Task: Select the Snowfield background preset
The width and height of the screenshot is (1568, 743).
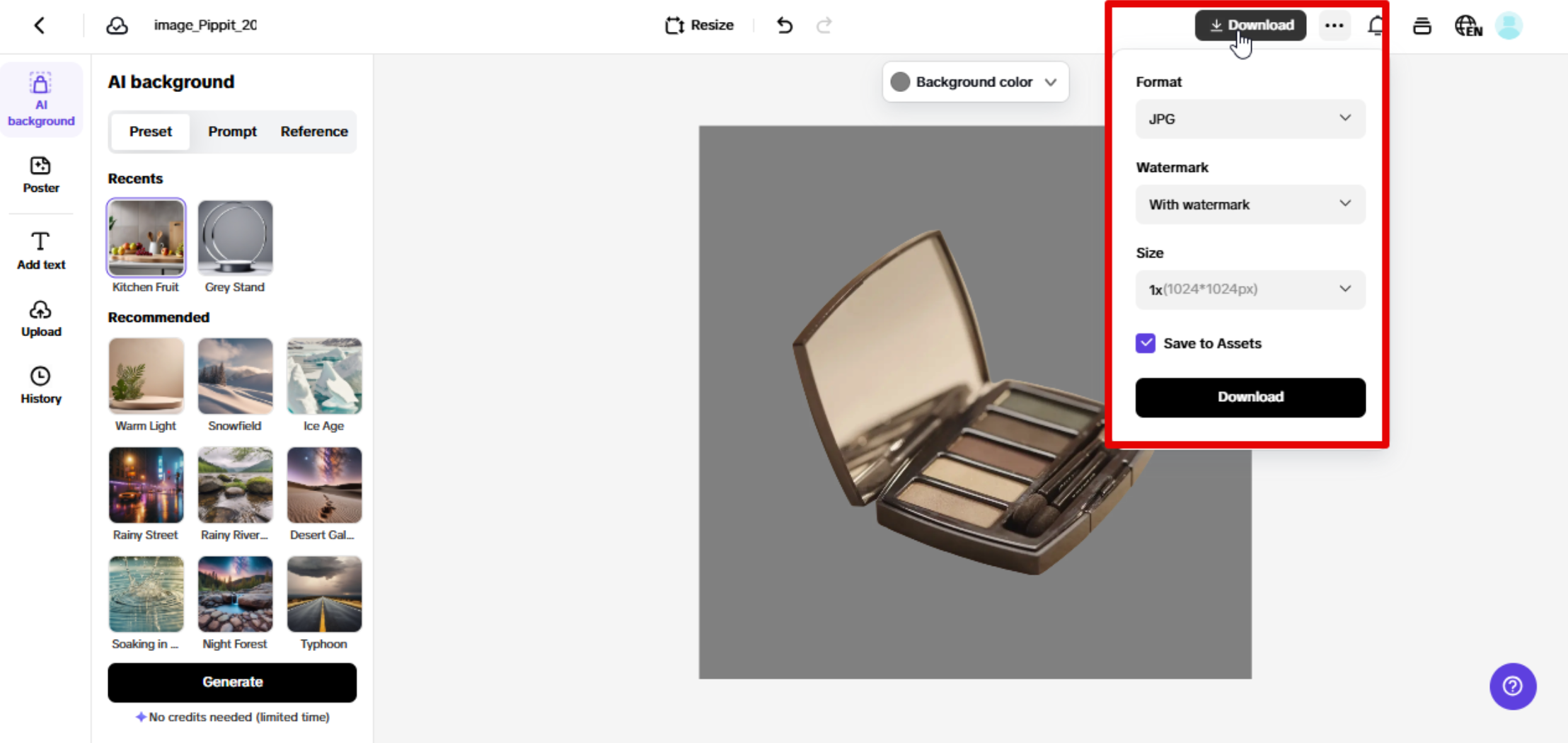Action: [235, 376]
